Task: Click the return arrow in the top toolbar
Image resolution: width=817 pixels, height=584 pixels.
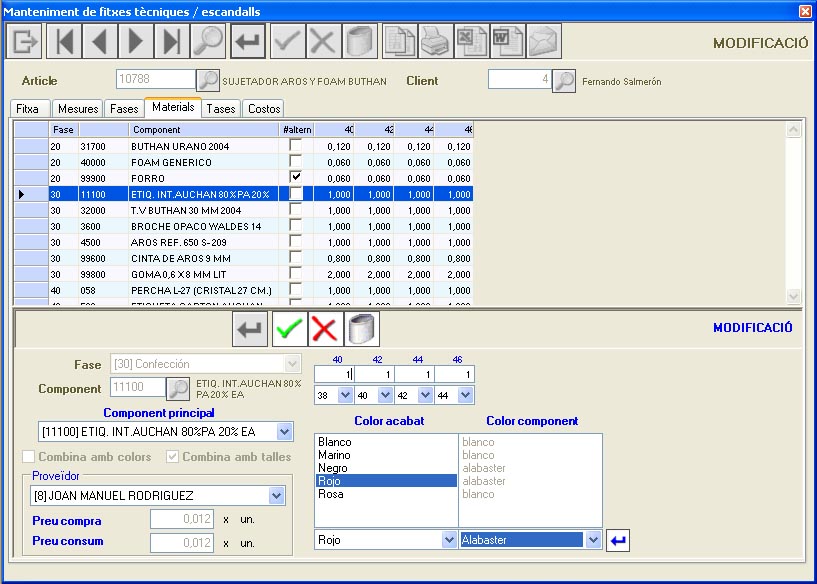Action: tap(247, 41)
